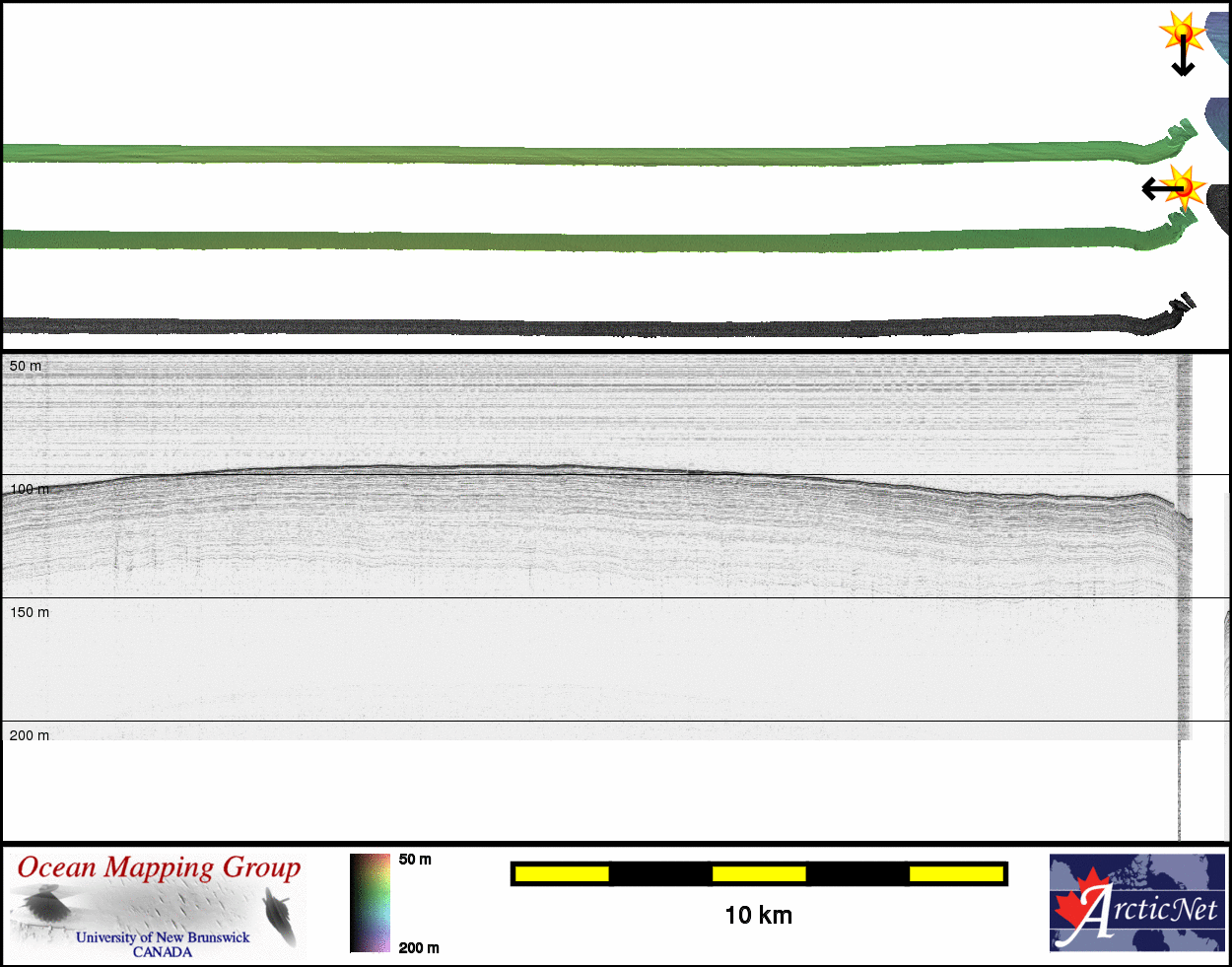Click the 10 km scale bar label
The width and height of the screenshot is (1232, 967).
point(758,915)
